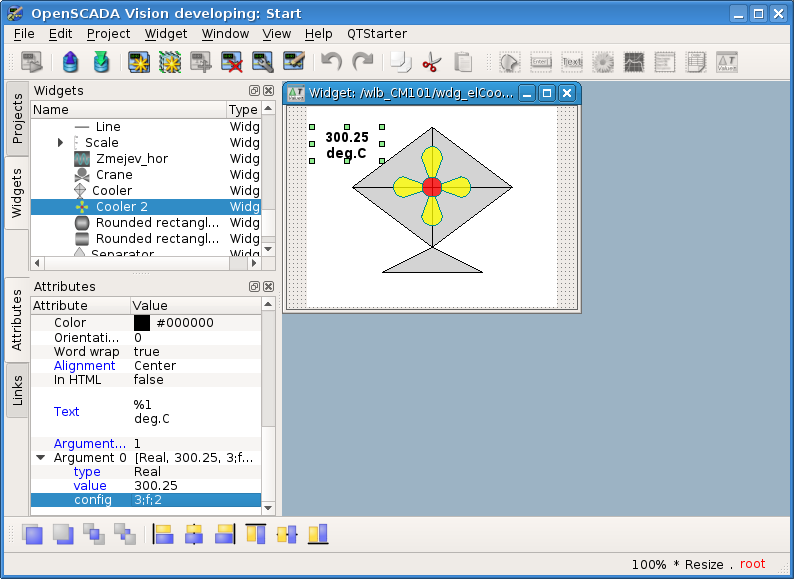Click the red scissors Cut icon
Screen dimensions: 794x579
coord(431,62)
